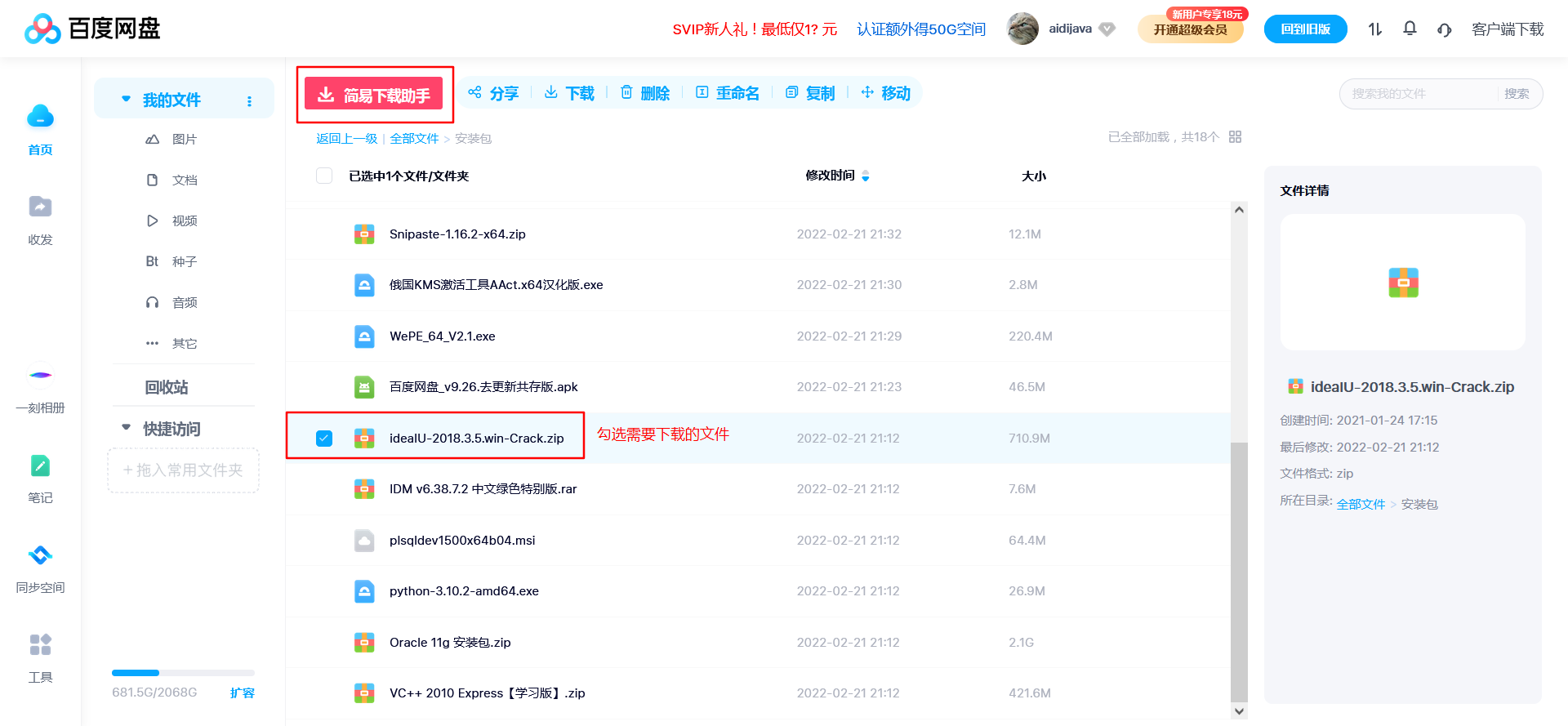Click 返回上一级 link

click(347, 139)
